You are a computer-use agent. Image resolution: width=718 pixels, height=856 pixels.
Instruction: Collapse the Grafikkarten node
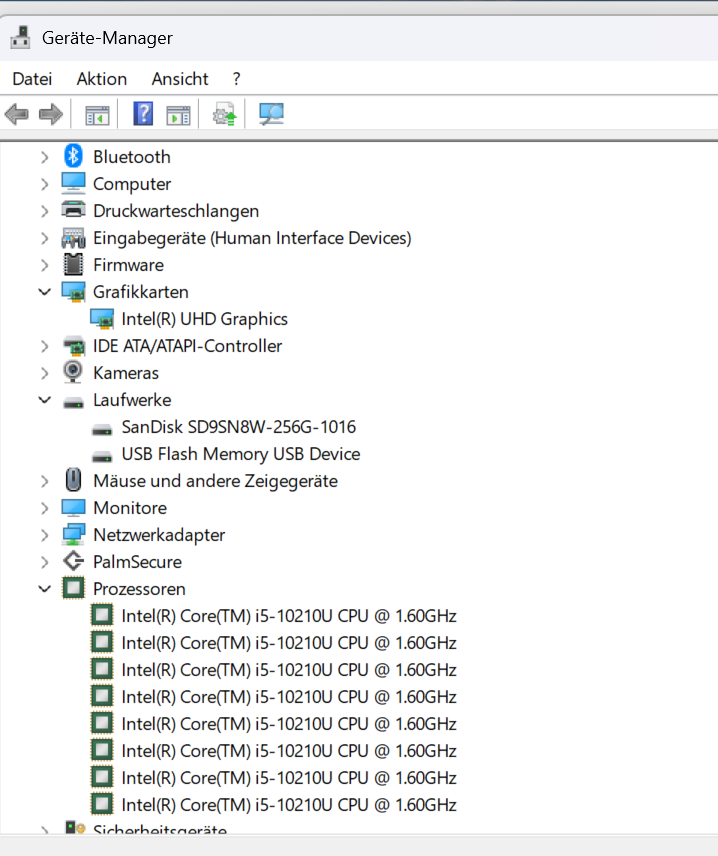45,292
